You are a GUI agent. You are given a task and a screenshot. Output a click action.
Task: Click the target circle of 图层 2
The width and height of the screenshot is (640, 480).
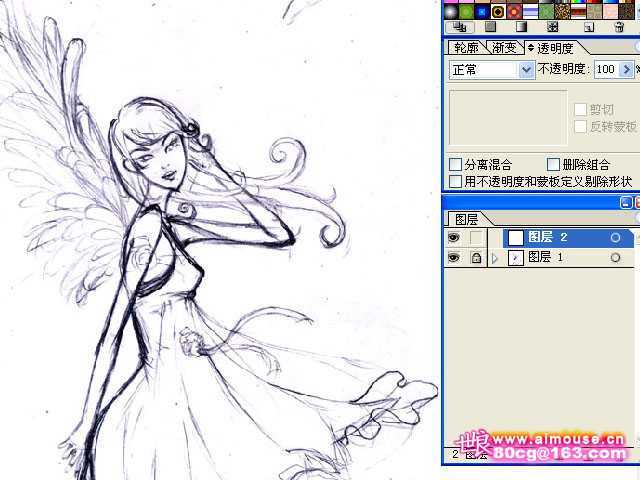tap(615, 238)
